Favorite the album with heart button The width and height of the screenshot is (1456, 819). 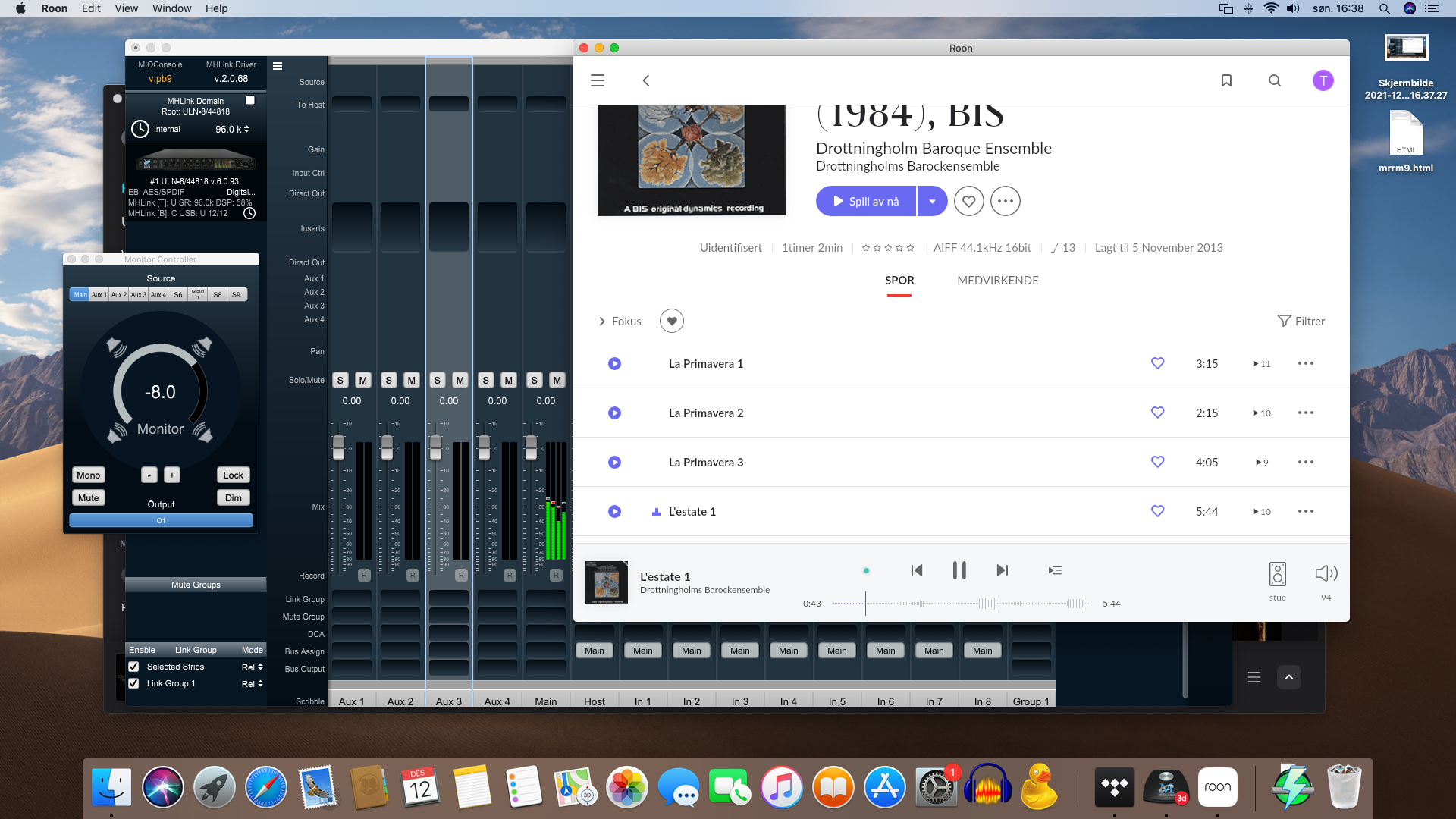[969, 201]
